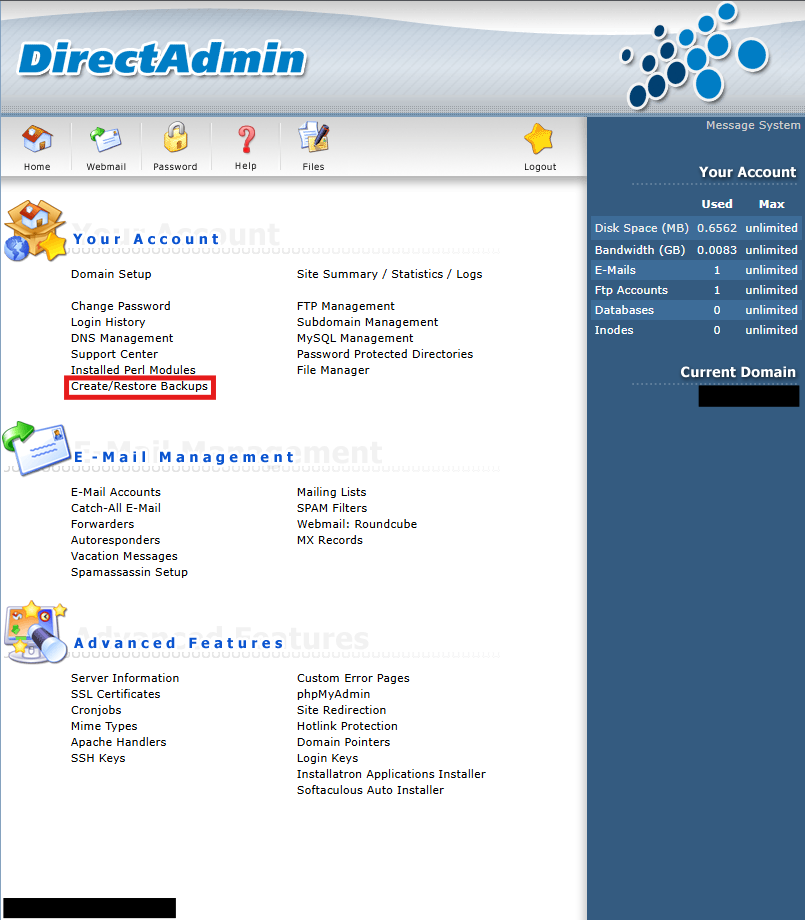The image size is (805, 920).
Task: Click the Logout star icon
Action: tap(539, 139)
